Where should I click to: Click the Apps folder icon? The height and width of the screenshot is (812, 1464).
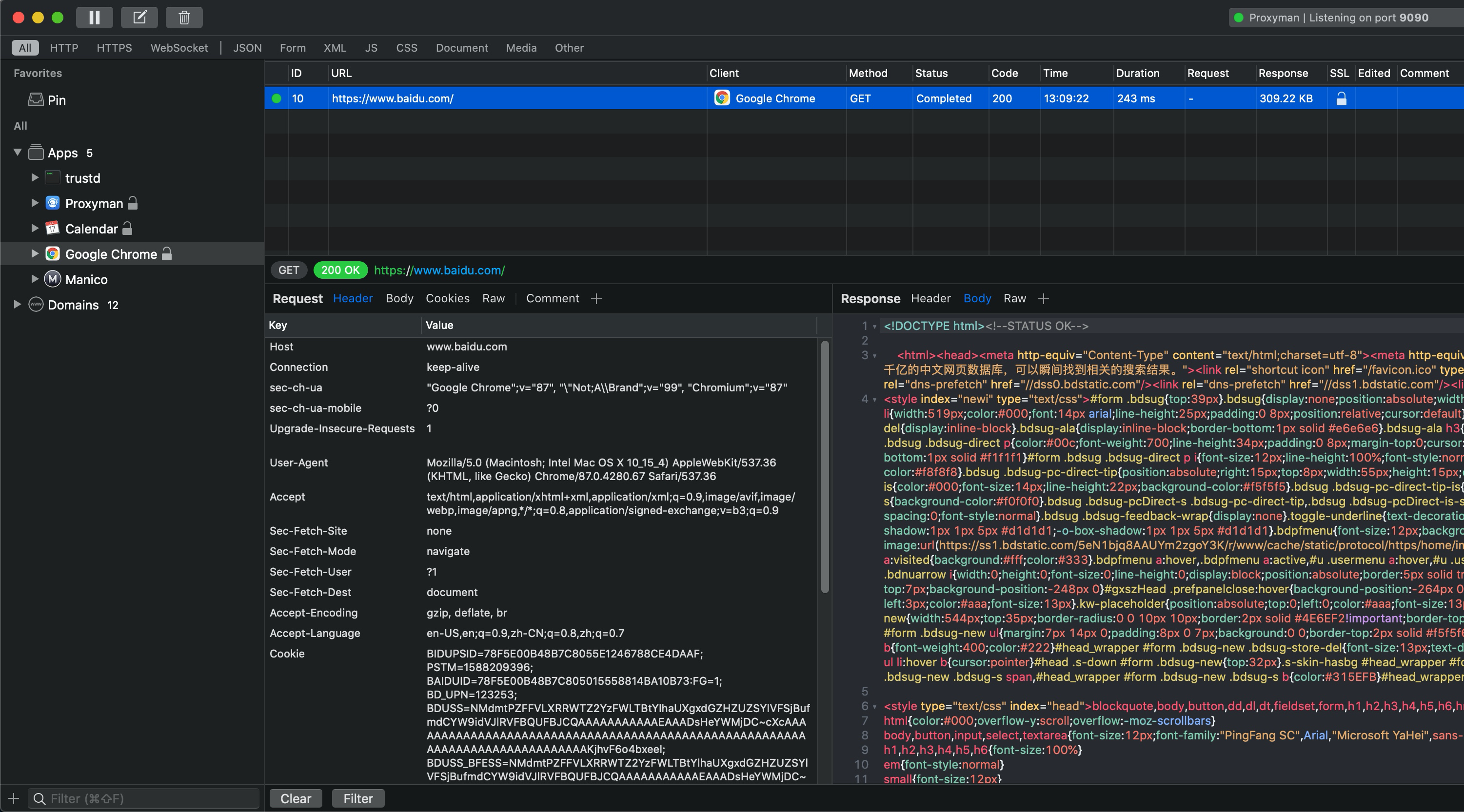(36, 152)
